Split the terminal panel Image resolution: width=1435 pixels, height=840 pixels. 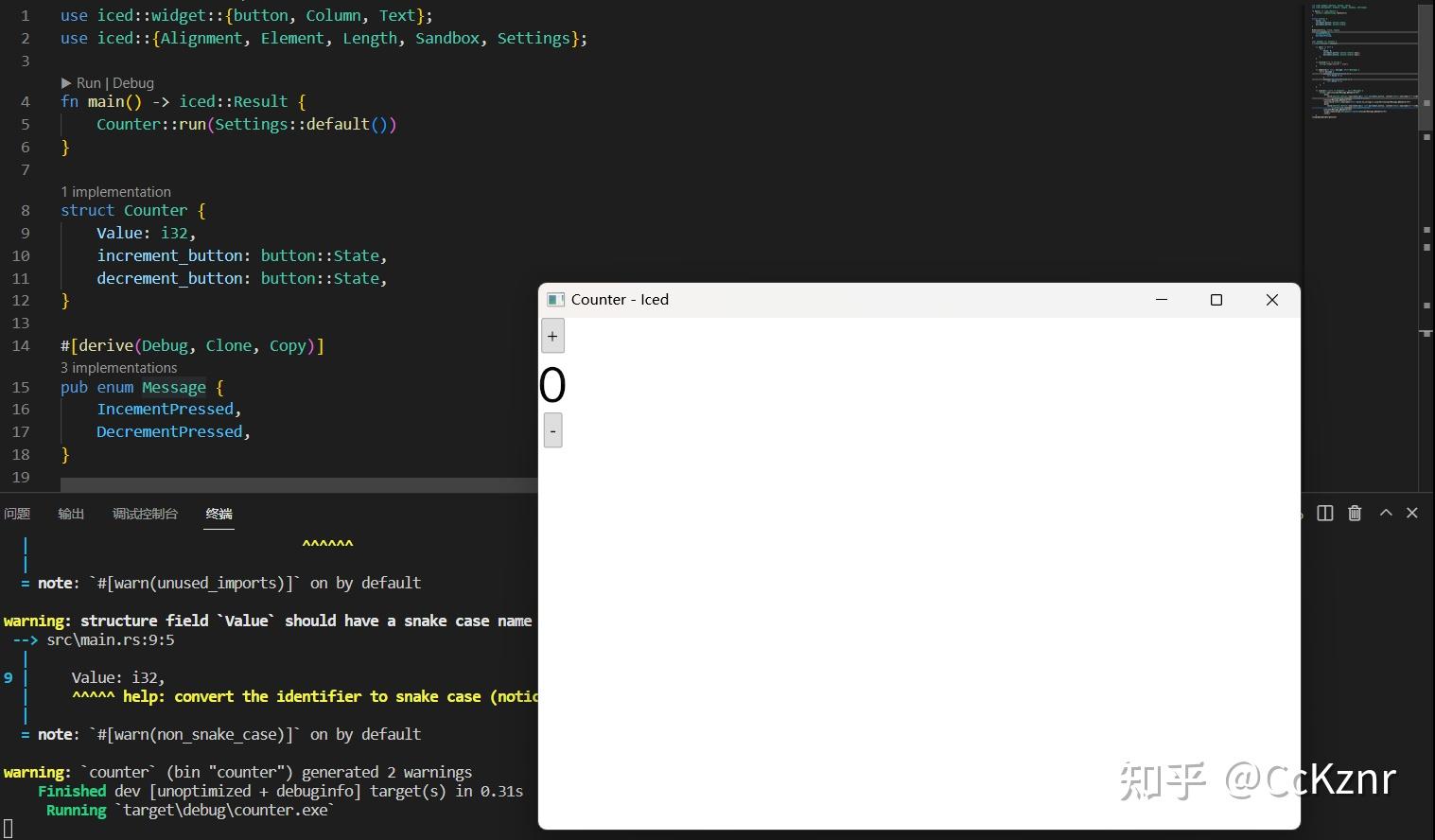[1324, 513]
